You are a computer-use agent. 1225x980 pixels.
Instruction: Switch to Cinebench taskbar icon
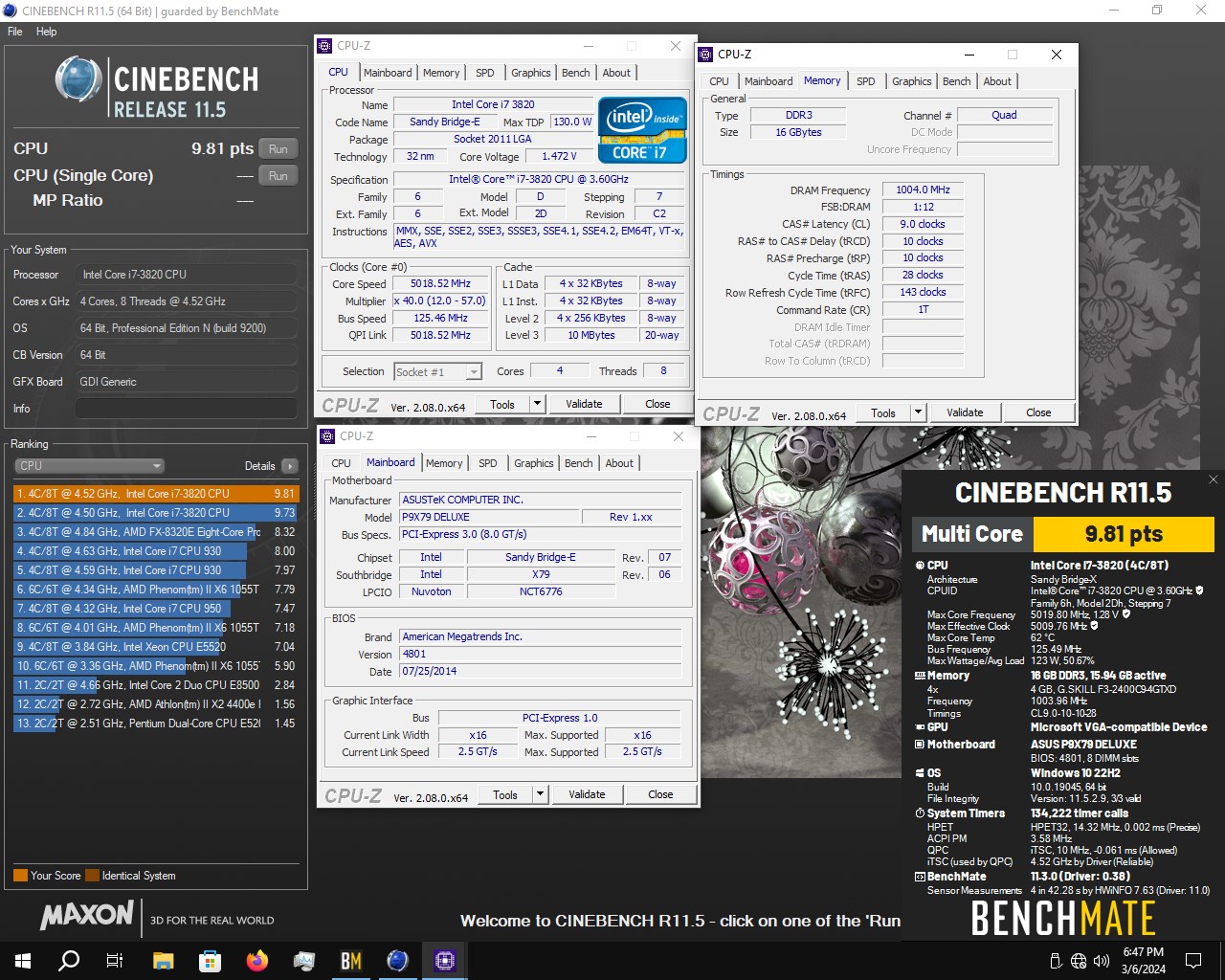[397, 960]
